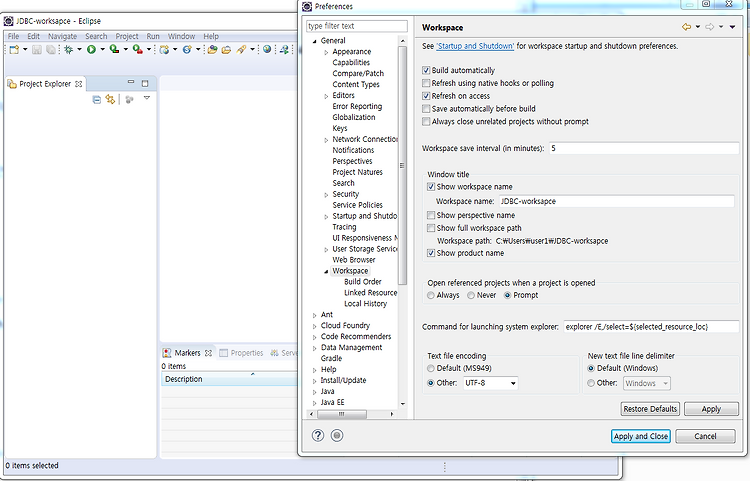The width and height of the screenshot is (750, 481).
Task: Enable Refresh using native hooks or polling
Action: [426, 83]
